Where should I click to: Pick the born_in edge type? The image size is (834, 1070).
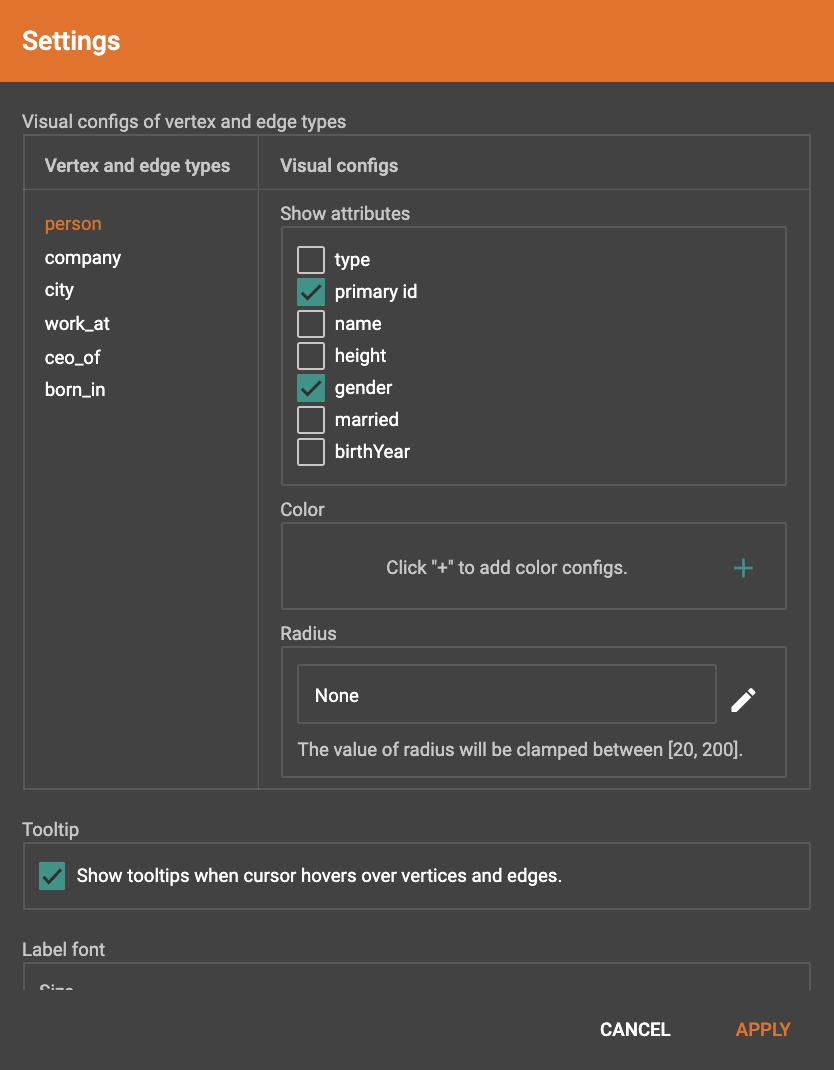(75, 390)
